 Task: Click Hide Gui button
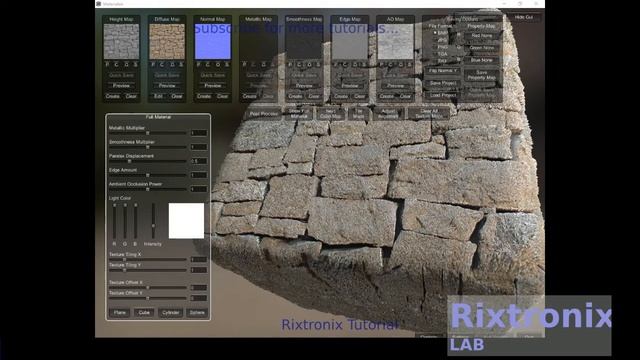pos(523,17)
